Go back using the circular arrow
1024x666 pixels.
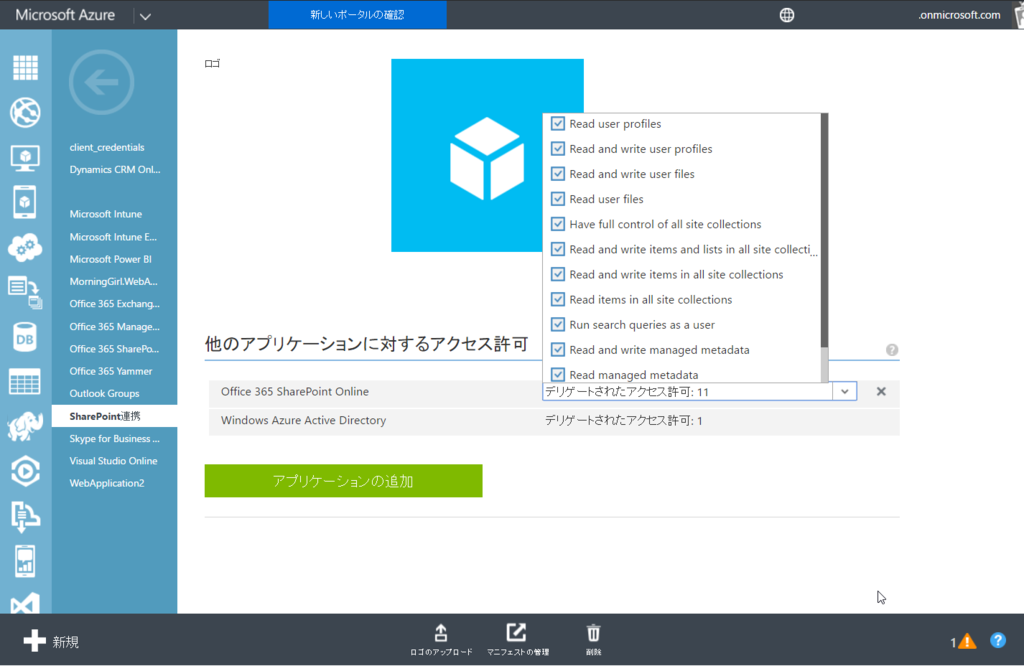[101, 82]
